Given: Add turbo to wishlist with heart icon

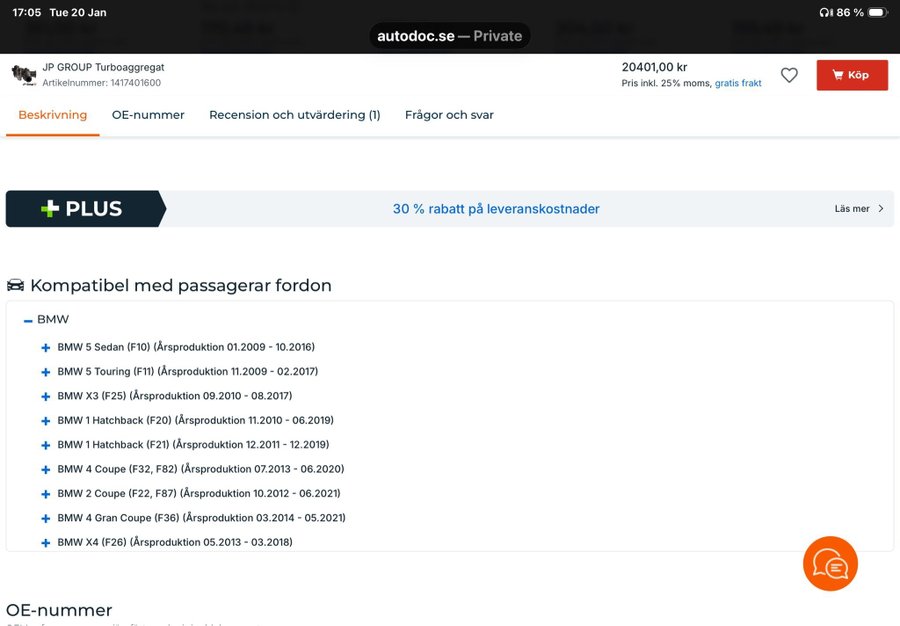Looking at the screenshot, I should click(x=789, y=75).
